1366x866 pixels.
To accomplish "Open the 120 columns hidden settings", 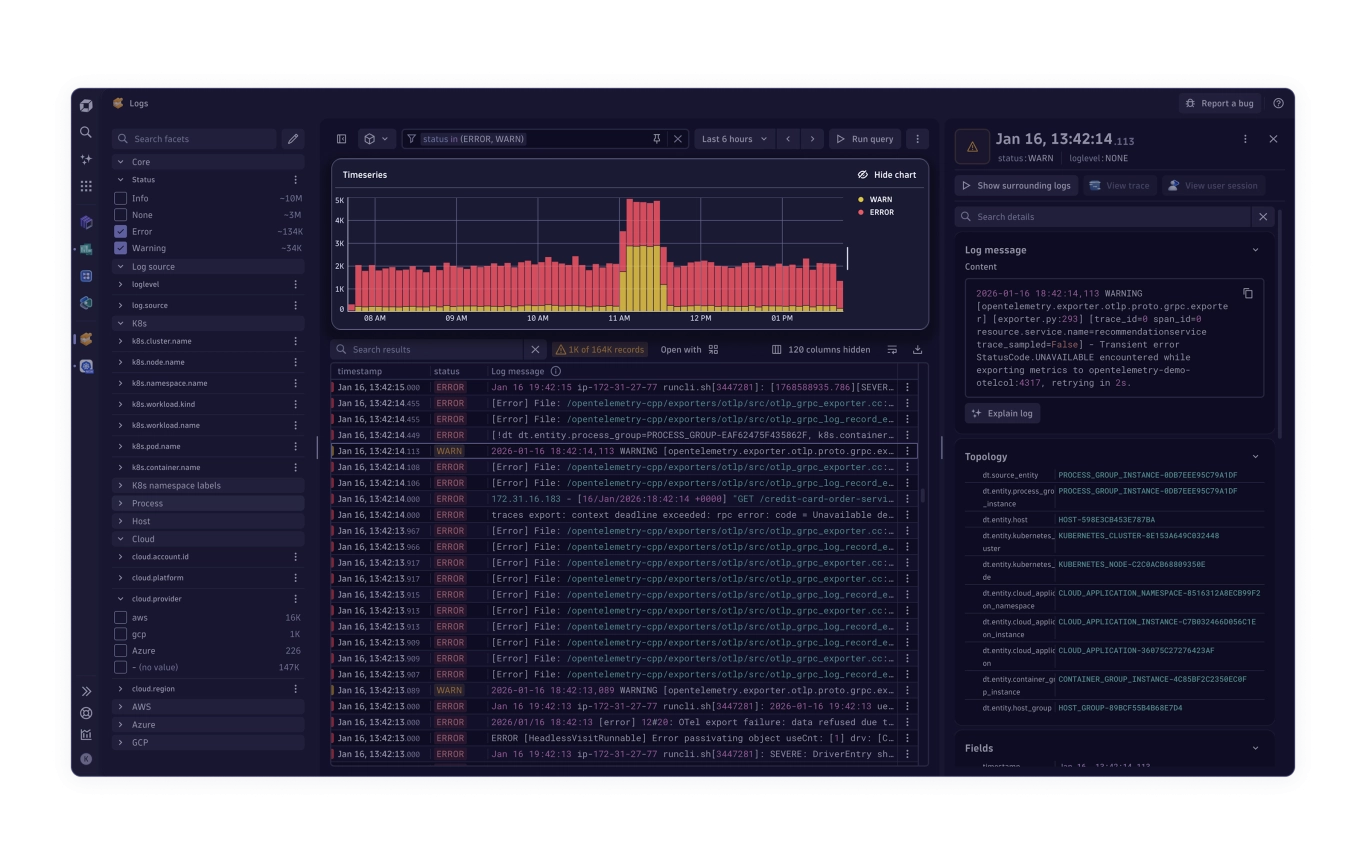I will click(821, 350).
